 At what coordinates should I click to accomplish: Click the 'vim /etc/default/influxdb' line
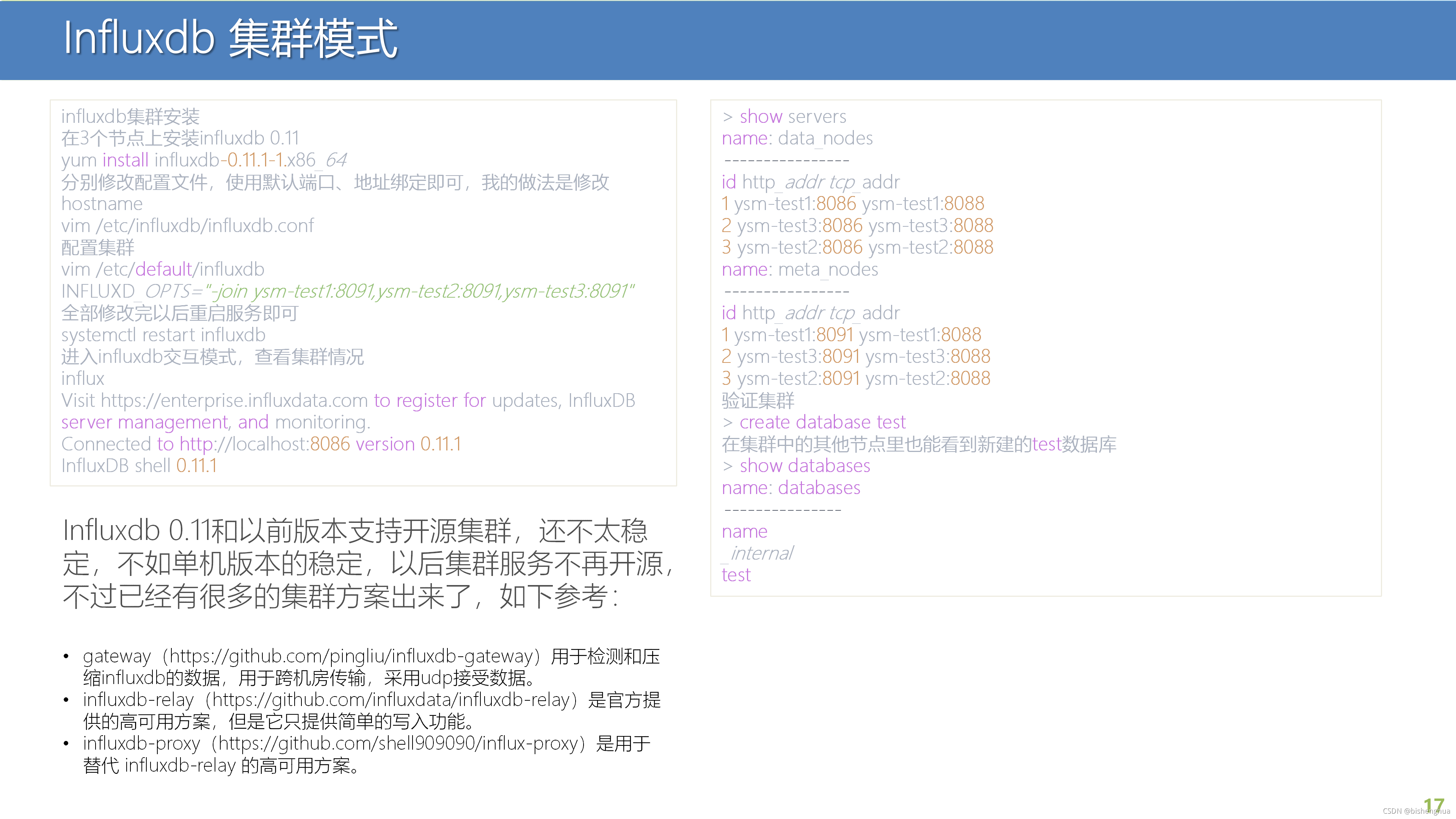[x=163, y=269]
